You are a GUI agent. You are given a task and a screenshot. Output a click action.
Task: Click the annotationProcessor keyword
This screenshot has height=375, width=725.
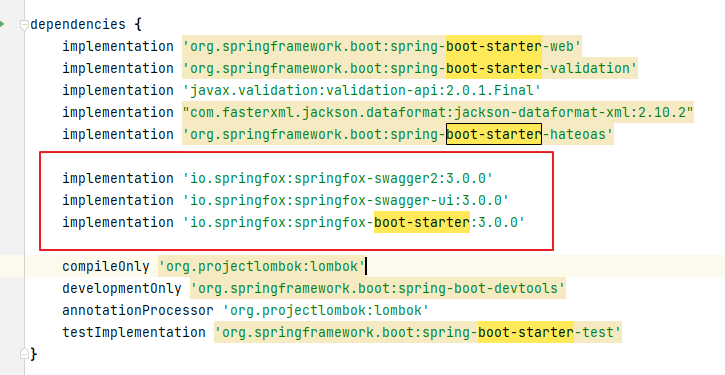pos(138,310)
